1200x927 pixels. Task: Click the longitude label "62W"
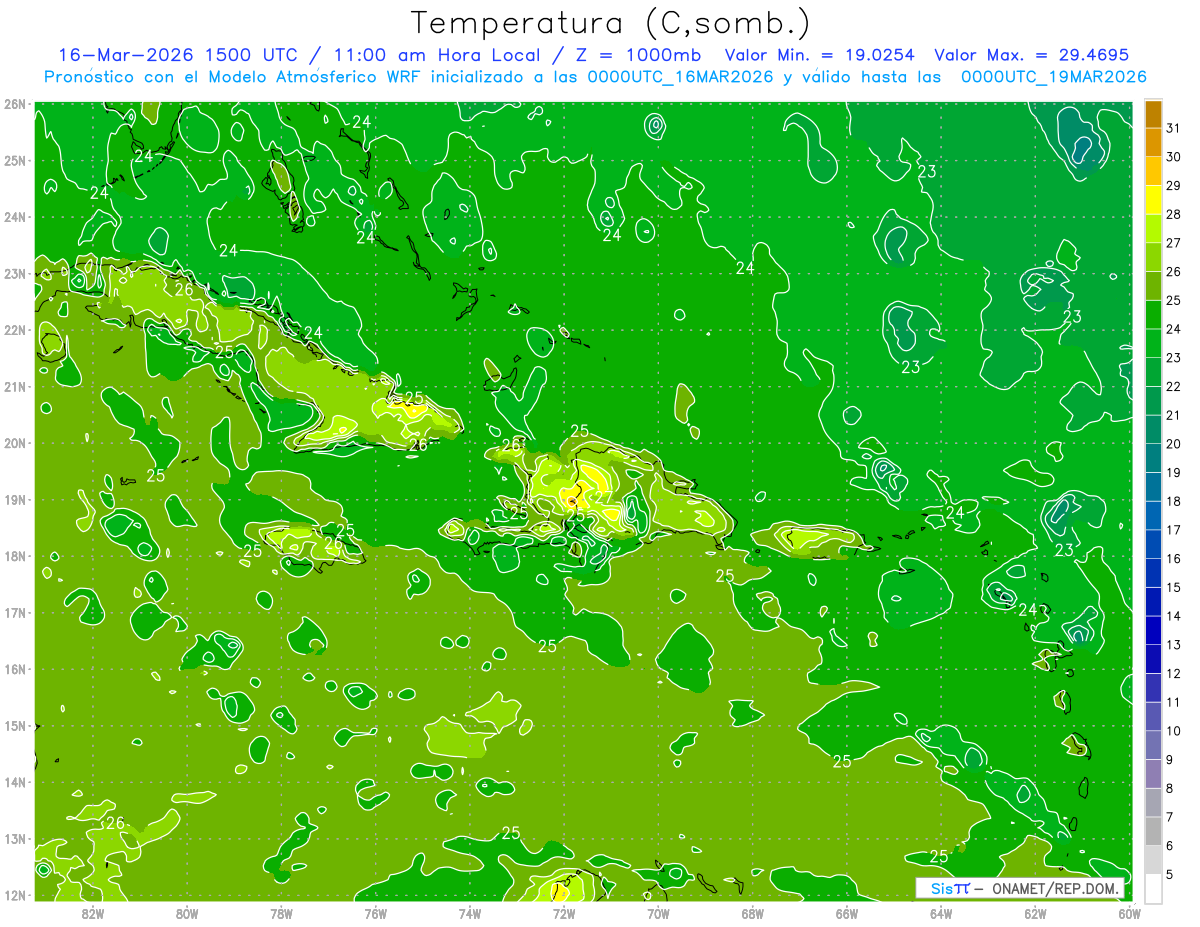[x=1035, y=913]
